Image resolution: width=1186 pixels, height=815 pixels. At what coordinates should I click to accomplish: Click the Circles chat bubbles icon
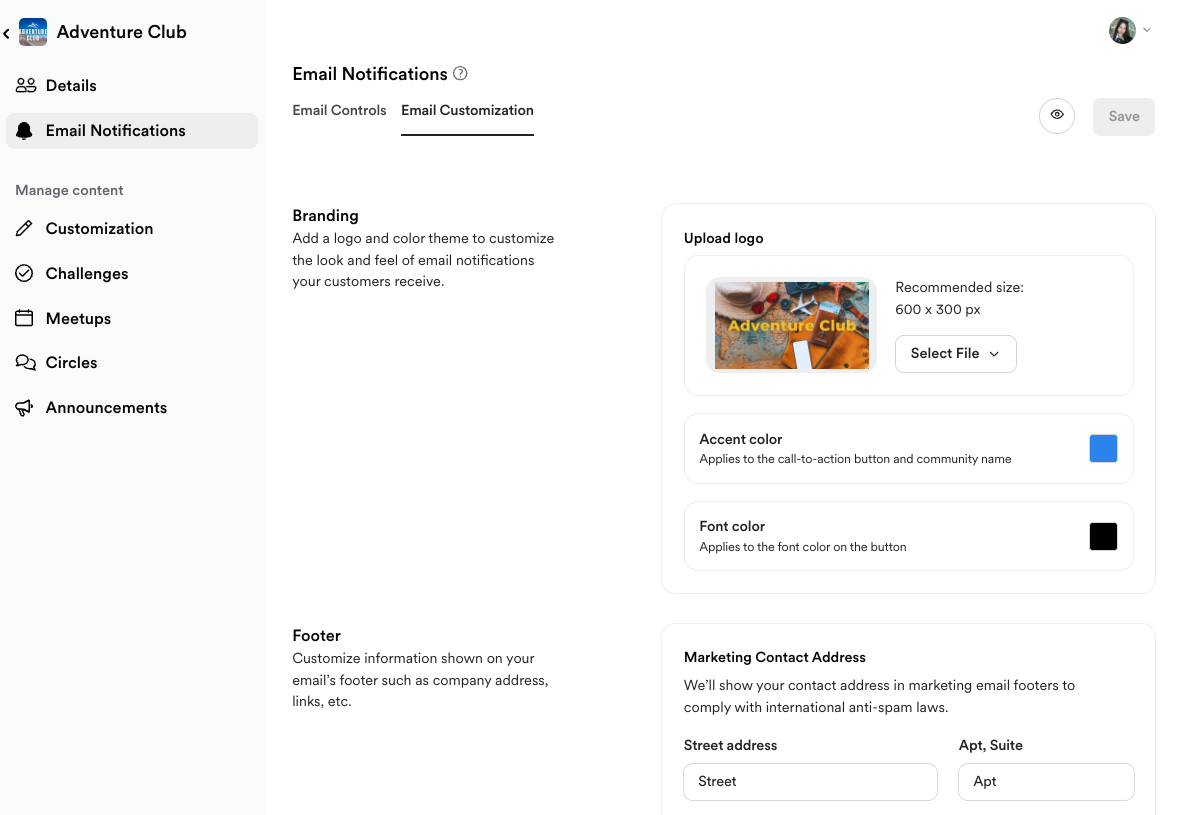click(25, 363)
